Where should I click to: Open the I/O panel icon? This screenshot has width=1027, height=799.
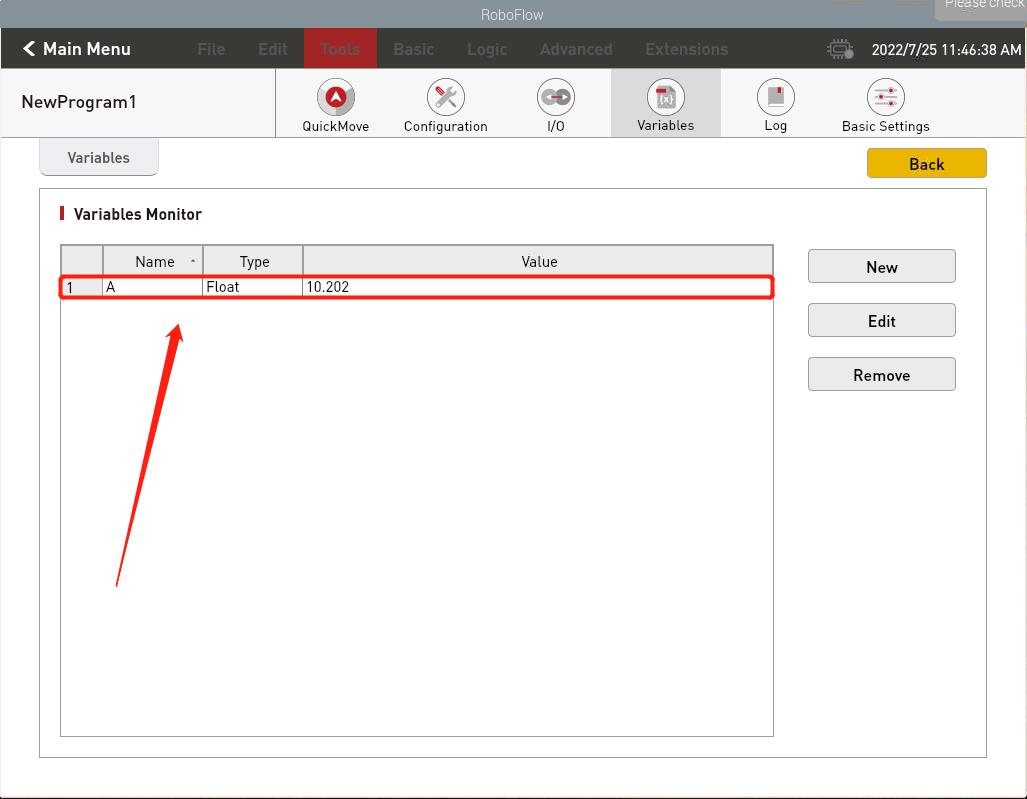tap(555, 98)
